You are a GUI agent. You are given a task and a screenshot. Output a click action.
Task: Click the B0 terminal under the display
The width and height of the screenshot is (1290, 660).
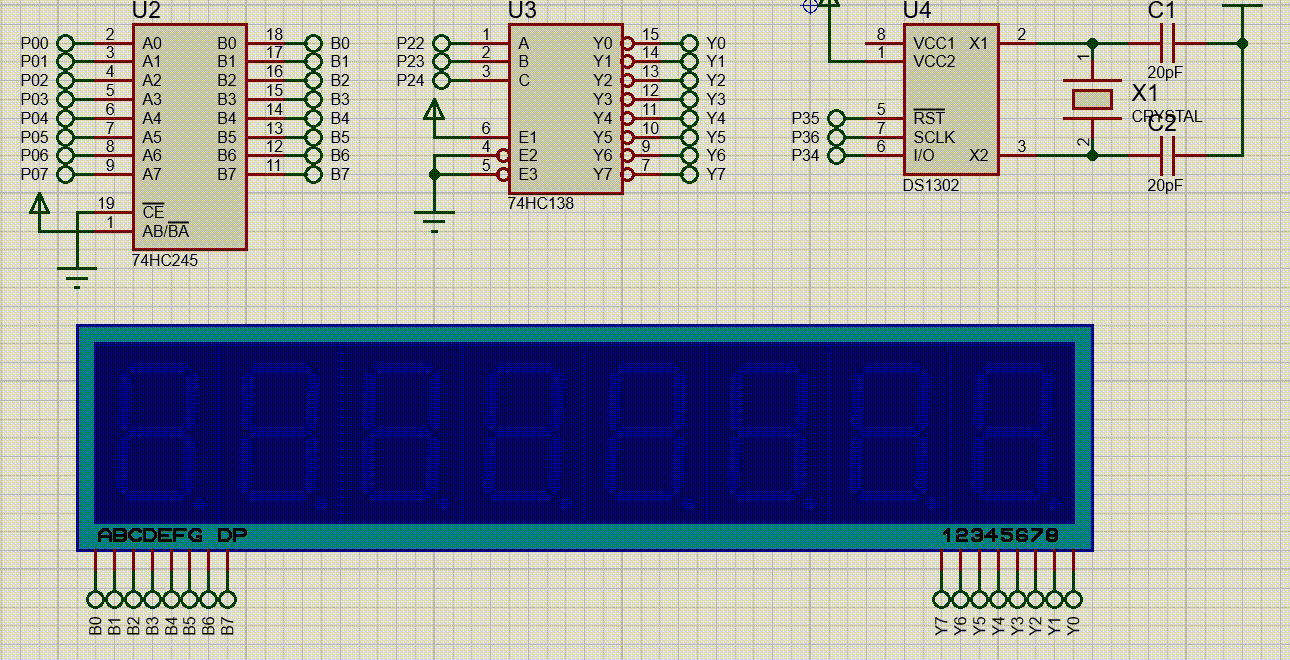point(96,599)
